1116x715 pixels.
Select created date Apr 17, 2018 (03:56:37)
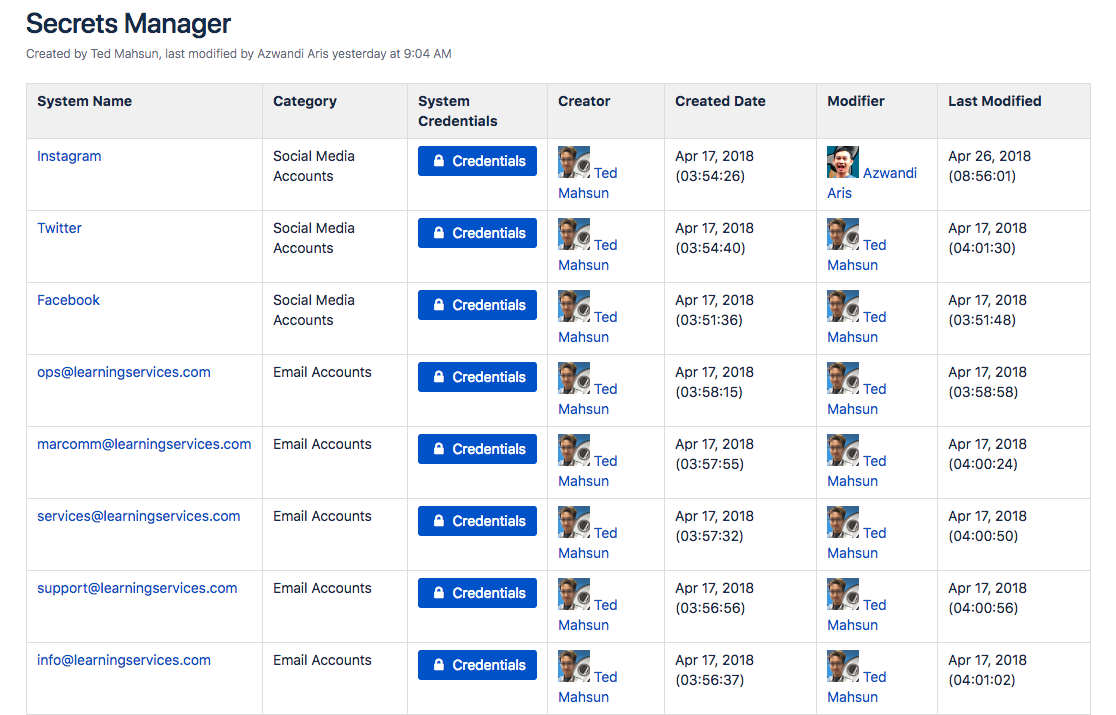pyautogui.click(x=715, y=669)
